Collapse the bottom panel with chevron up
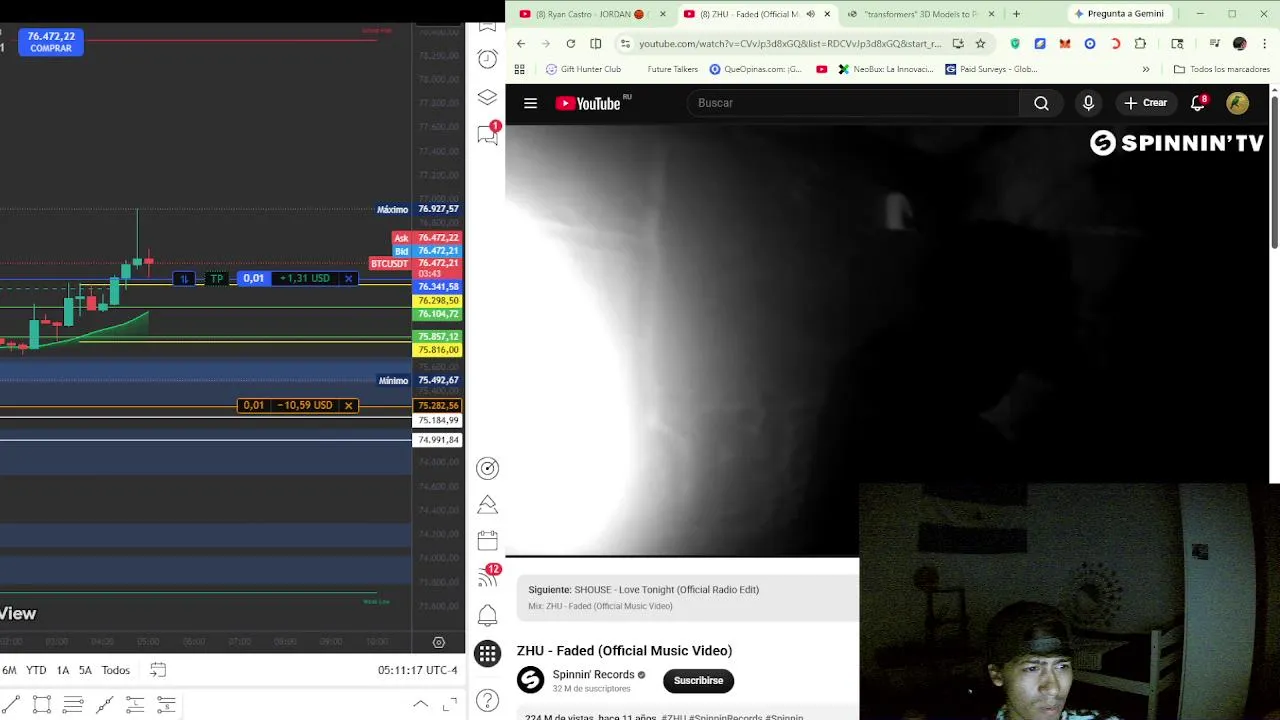The image size is (1280, 720). (x=421, y=704)
